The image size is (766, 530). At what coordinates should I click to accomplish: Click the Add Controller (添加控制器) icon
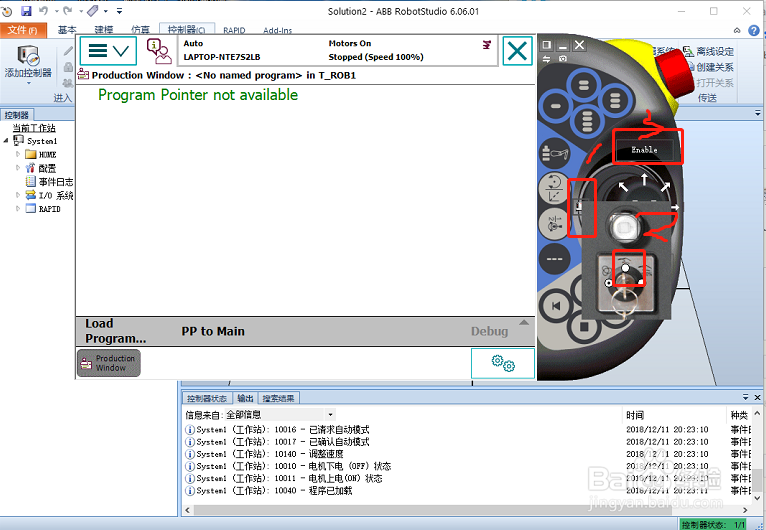click(x=28, y=56)
